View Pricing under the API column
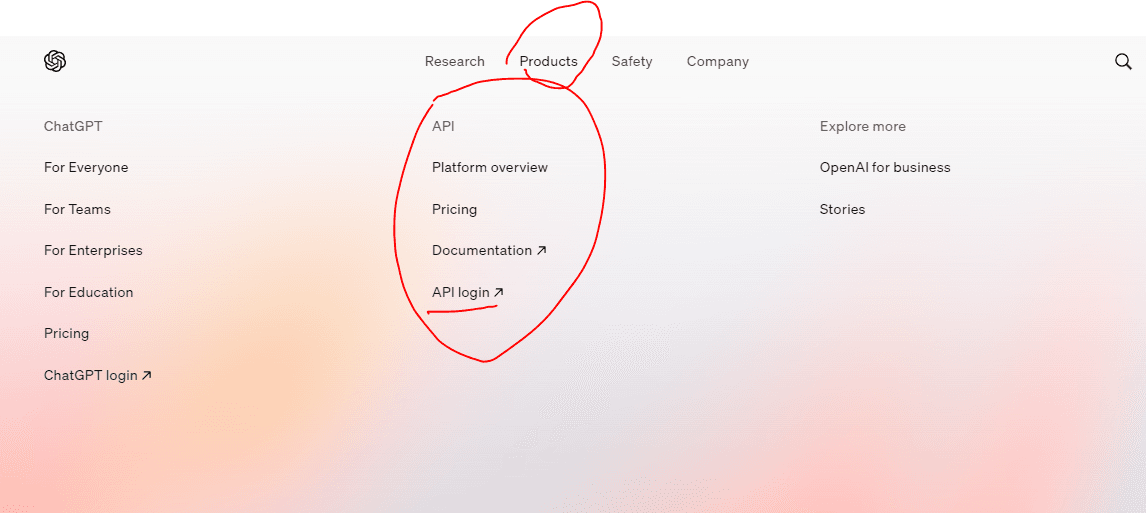Screen dimensions: 1146x513 coord(454,209)
